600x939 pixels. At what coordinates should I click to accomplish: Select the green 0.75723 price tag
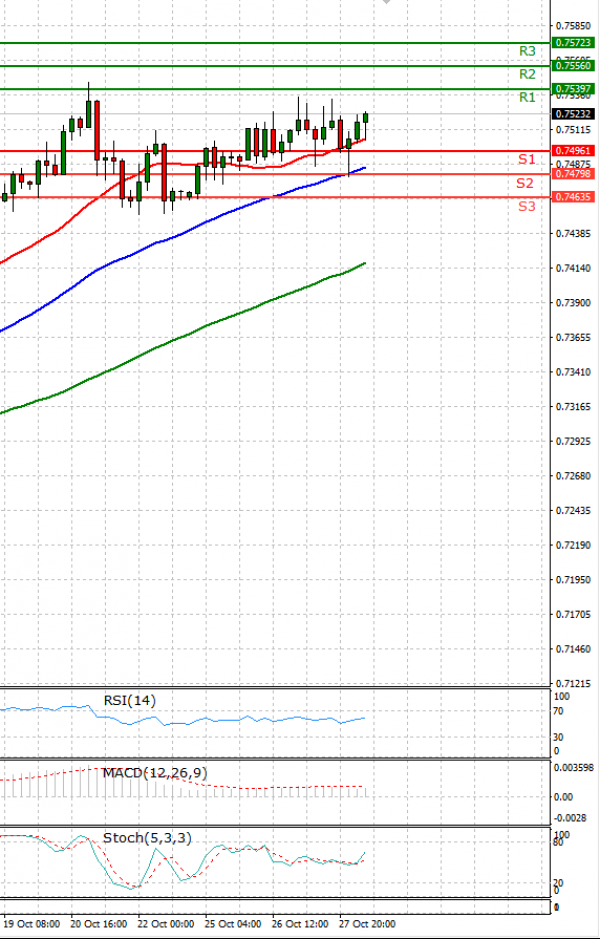(x=573, y=43)
